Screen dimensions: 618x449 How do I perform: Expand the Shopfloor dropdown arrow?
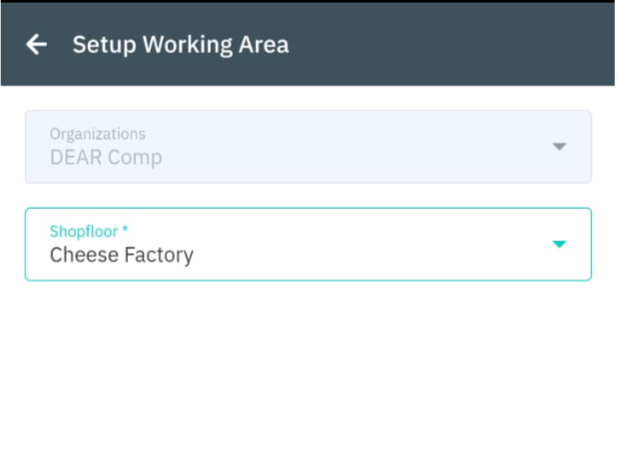(559, 244)
